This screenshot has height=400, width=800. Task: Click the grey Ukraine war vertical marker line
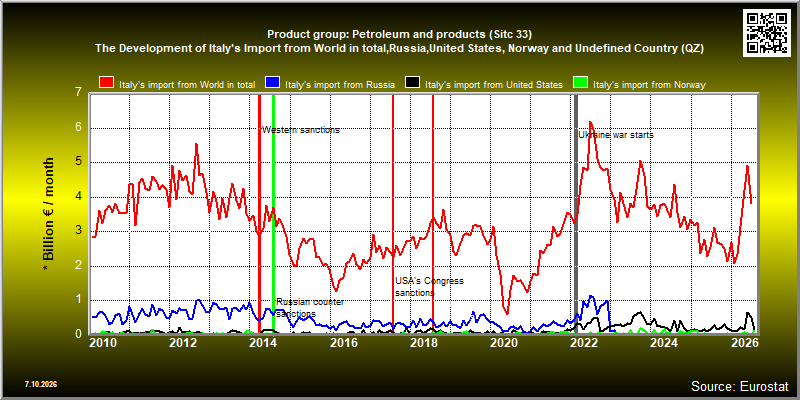pyautogui.click(x=577, y=213)
